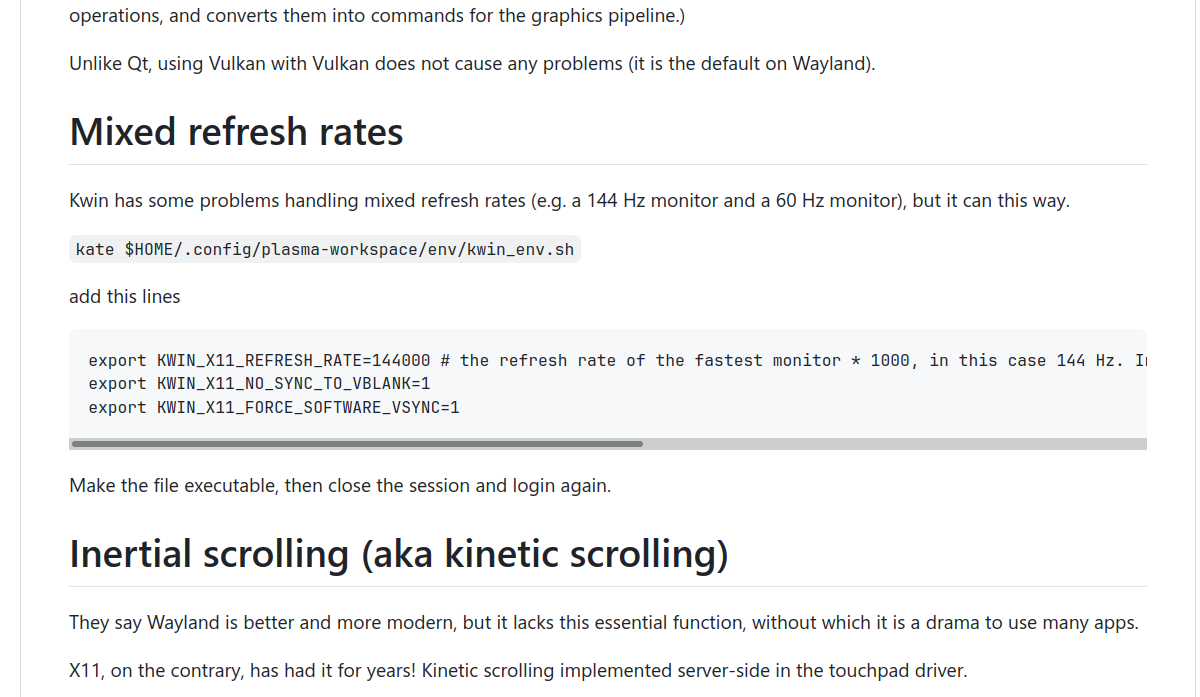
Task: Click the KWIN_X11_FORCE_SOFTWARE_VSYNC export line
Action: point(274,408)
